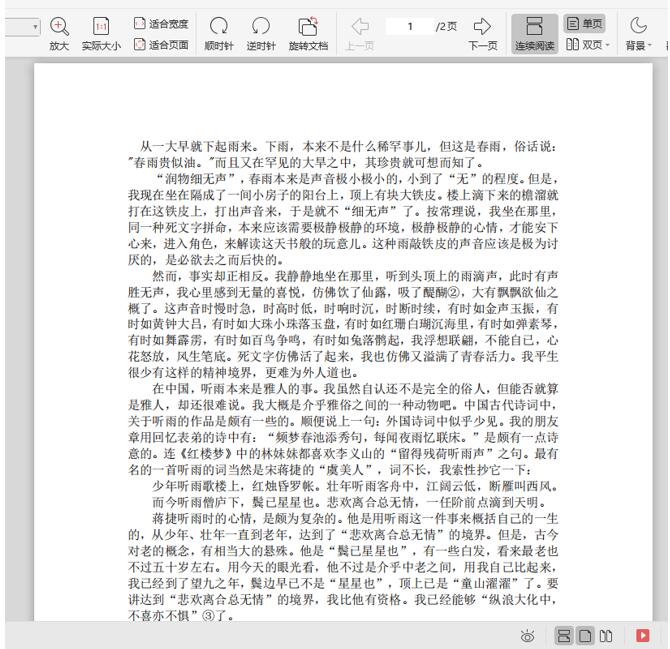Click text line starting 从一大早就下起雨来
Screen dimensions: 670x649
tap(348, 147)
